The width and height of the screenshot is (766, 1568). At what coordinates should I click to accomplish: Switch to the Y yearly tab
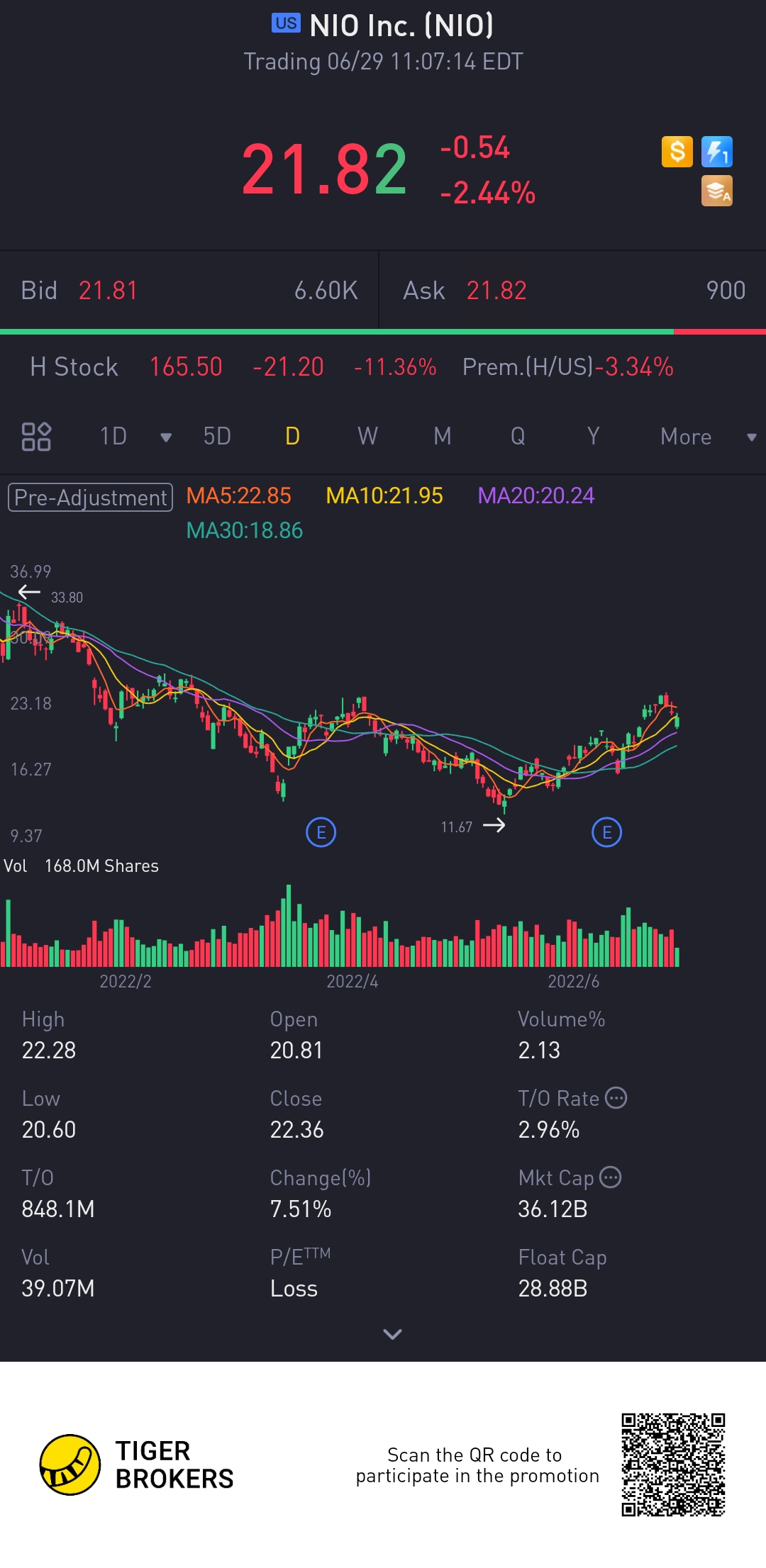pyautogui.click(x=593, y=437)
